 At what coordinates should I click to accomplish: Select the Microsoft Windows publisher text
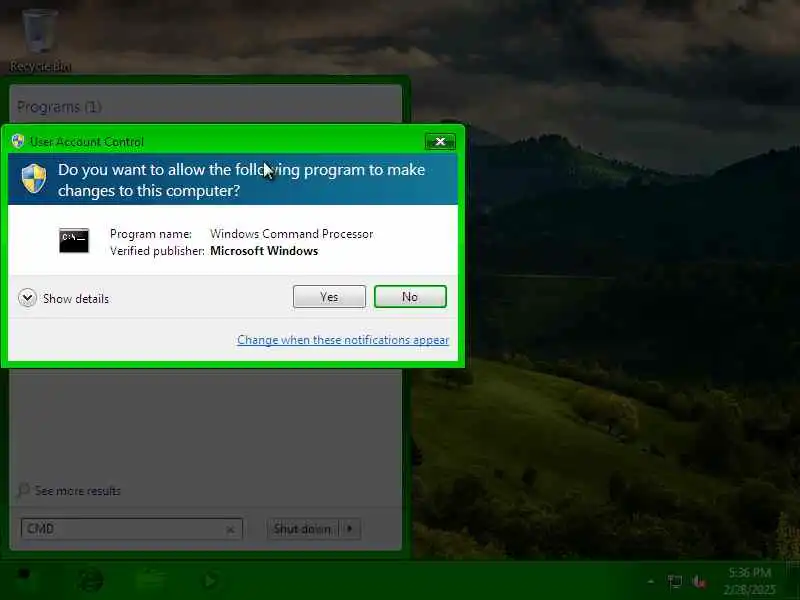(x=264, y=251)
